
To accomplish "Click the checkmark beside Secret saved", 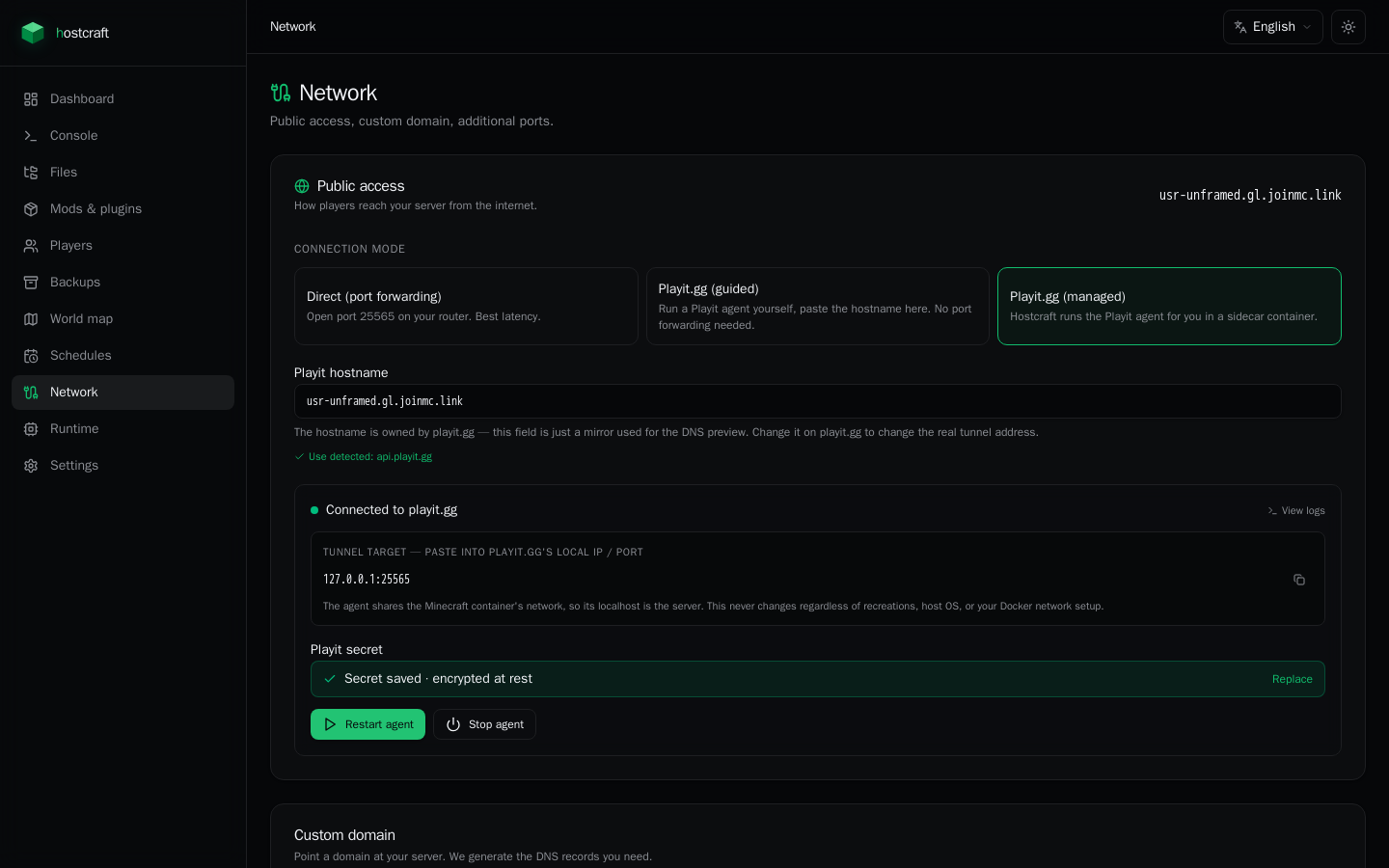I will pos(330,679).
